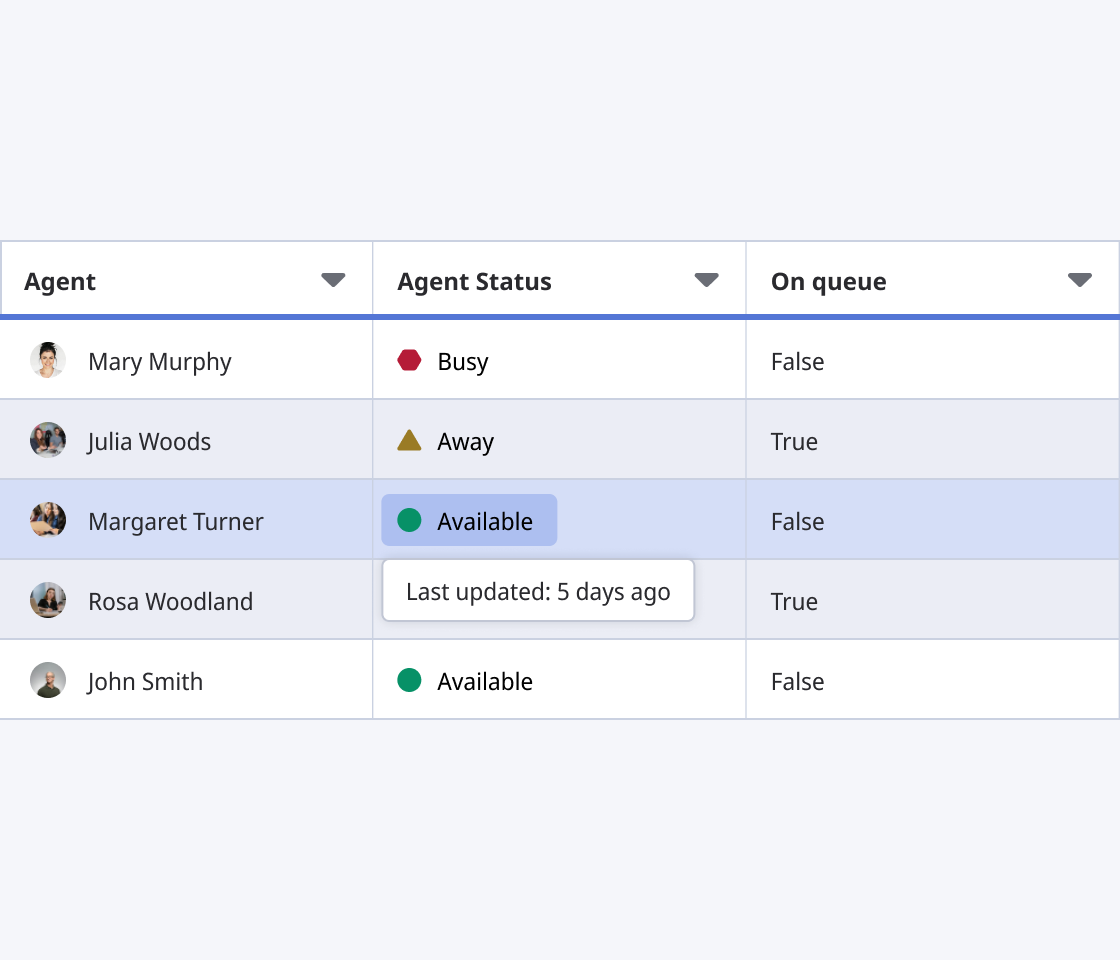The height and width of the screenshot is (960, 1120).
Task: Click Margaret Turner's On queue False value
Action: pyautogui.click(x=797, y=521)
